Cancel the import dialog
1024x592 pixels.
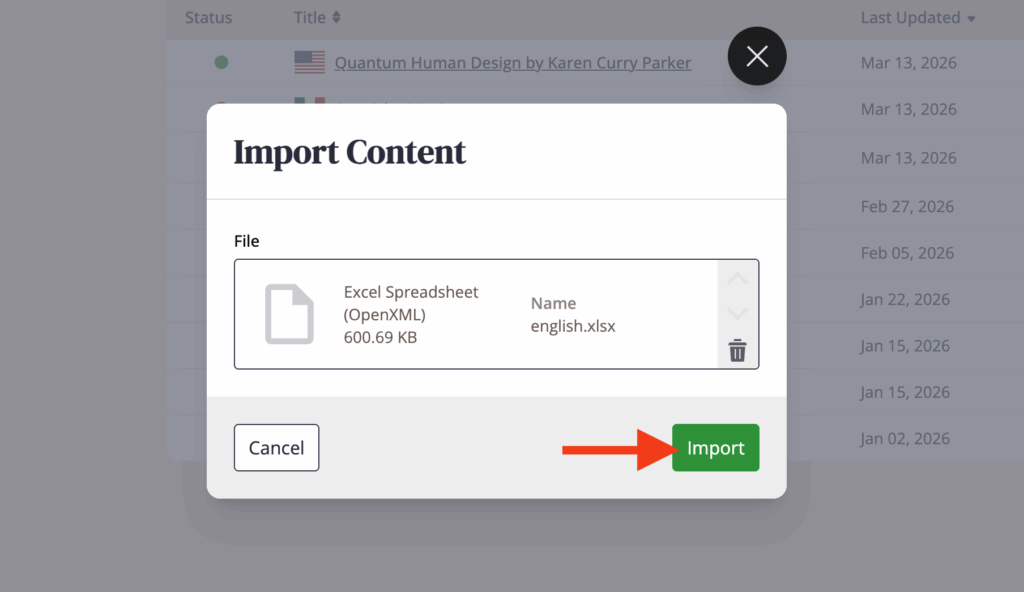coord(276,447)
